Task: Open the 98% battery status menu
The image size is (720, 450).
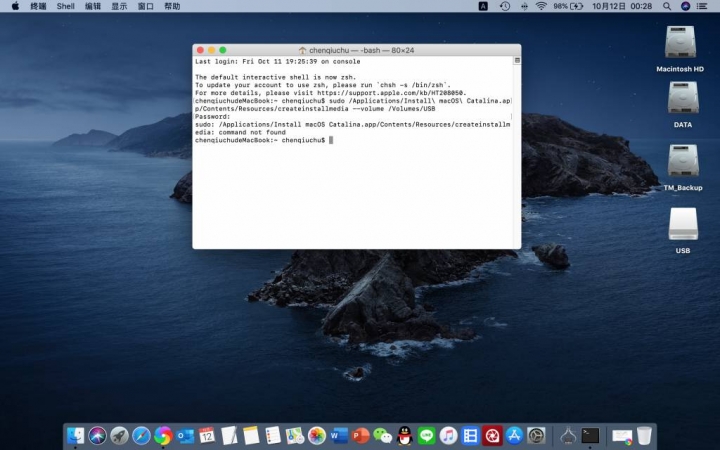Action: [568, 6]
